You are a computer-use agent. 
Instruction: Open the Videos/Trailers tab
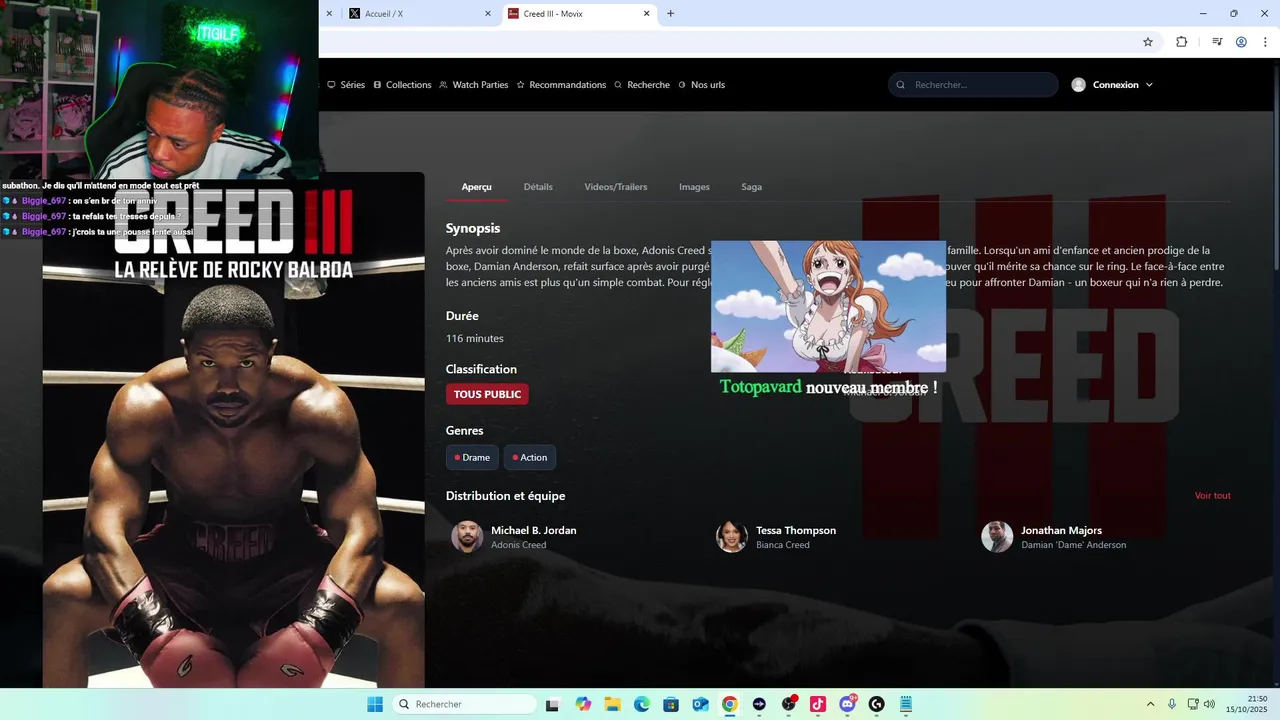616,187
